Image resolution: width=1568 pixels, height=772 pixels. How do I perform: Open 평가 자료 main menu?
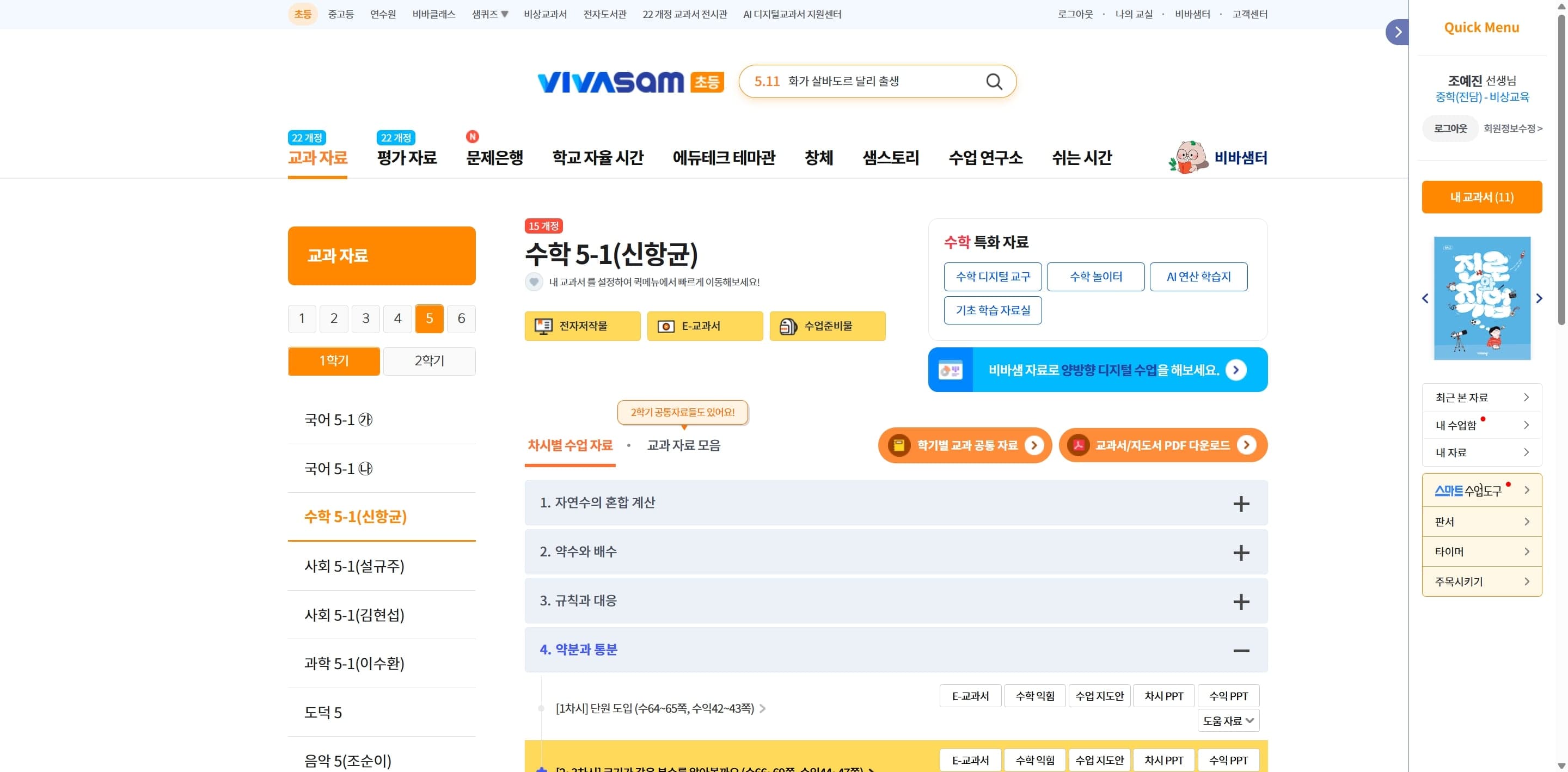click(407, 158)
